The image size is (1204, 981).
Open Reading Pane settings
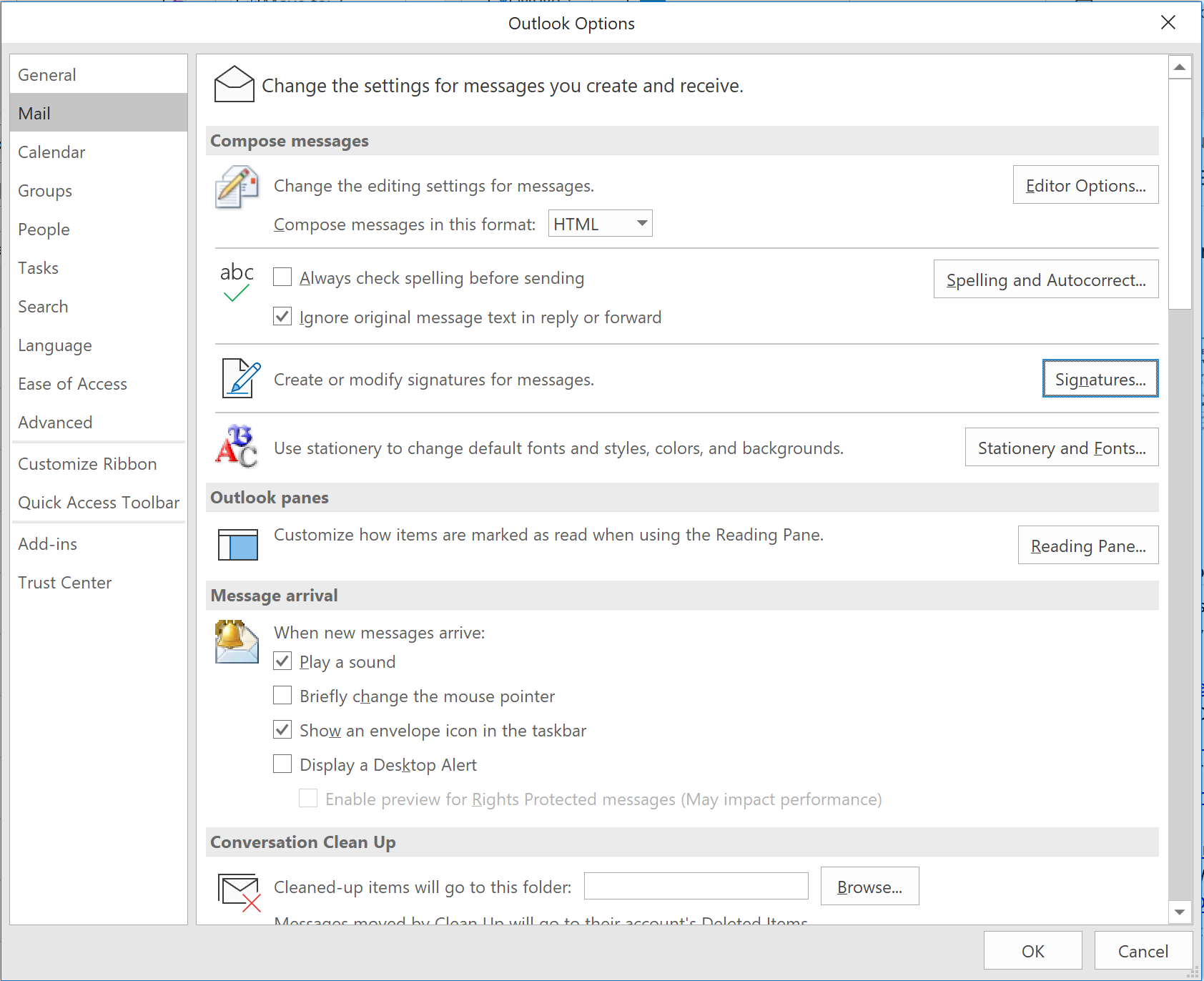point(1088,545)
